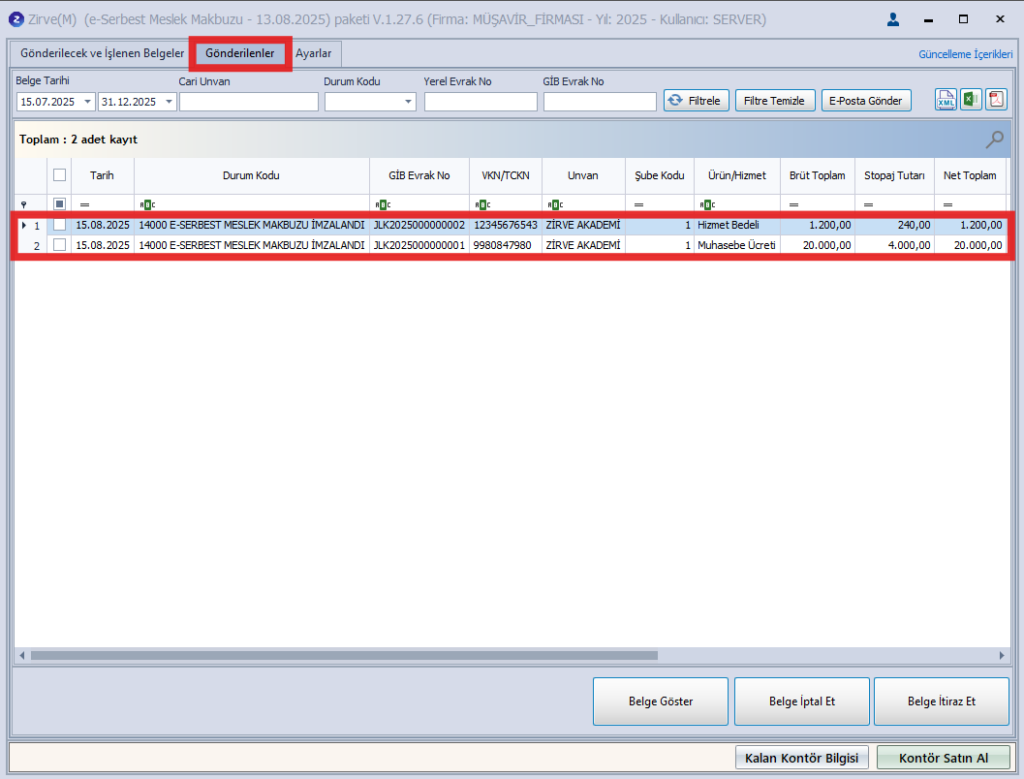Click Unvan column filter operator icon
Viewport: 1024px width, 779px height.
tap(555, 204)
